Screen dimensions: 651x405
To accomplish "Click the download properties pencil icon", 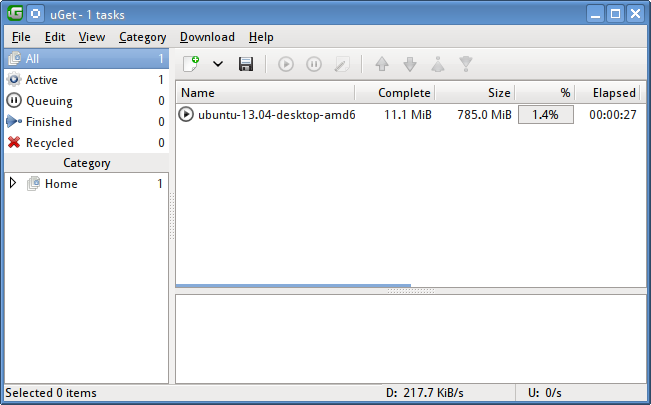I will click(342, 64).
